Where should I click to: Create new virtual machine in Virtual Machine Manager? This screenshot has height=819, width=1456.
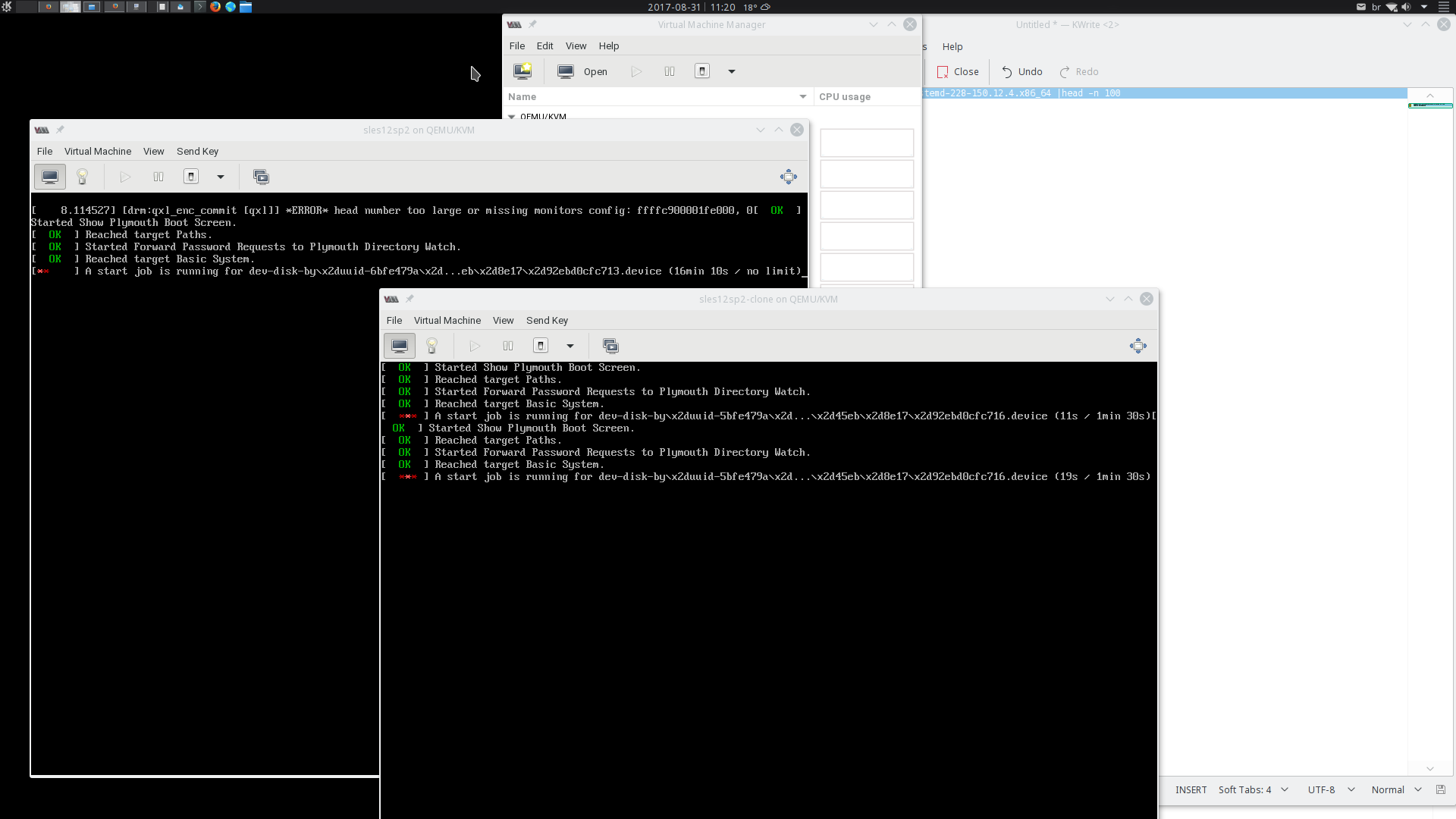(x=522, y=71)
